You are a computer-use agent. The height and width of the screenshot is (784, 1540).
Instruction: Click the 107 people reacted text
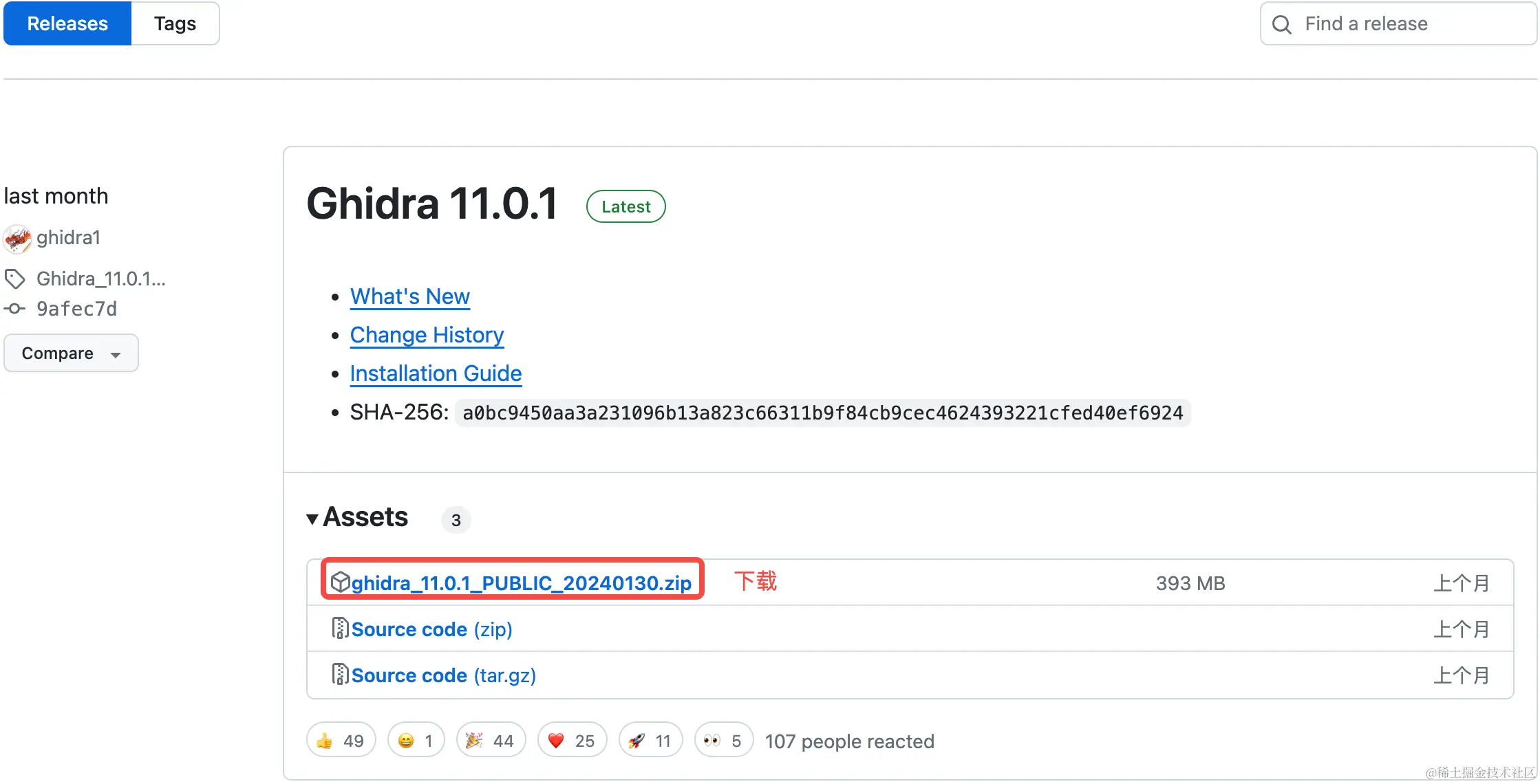coord(850,741)
